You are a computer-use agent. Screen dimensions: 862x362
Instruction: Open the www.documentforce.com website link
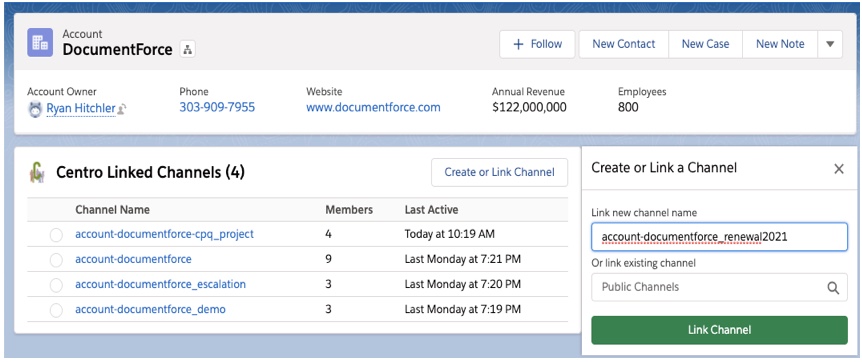point(373,107)
